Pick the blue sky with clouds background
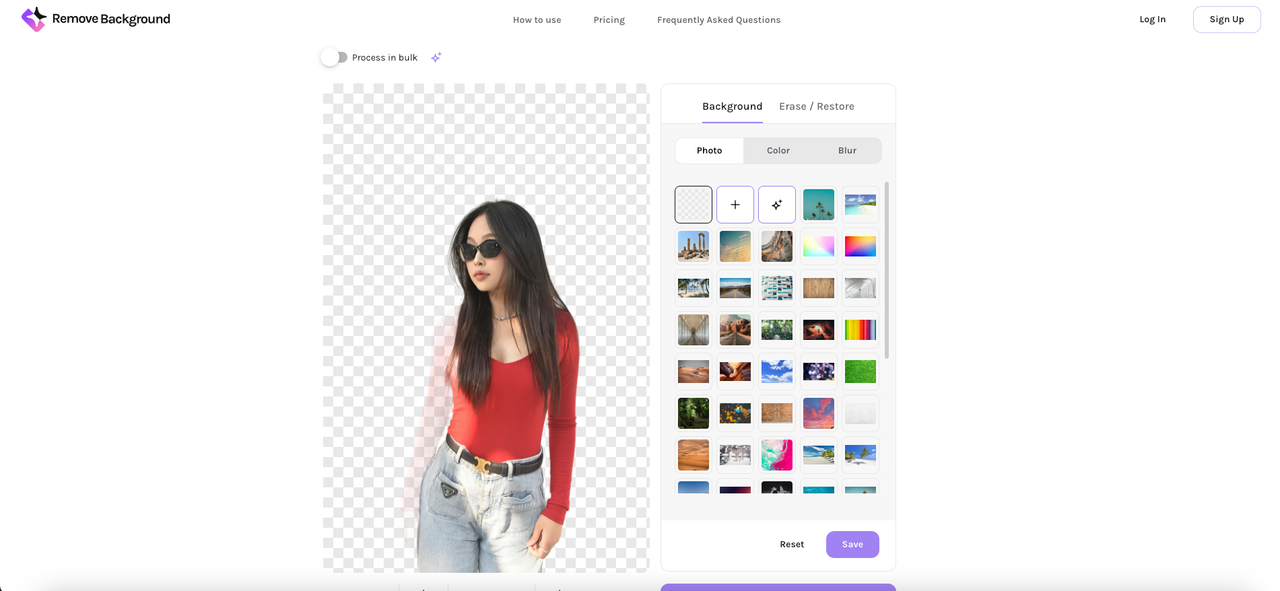The width and height of the screenshot is (1280, 591). pyautogui.click(x=777, y=371)
